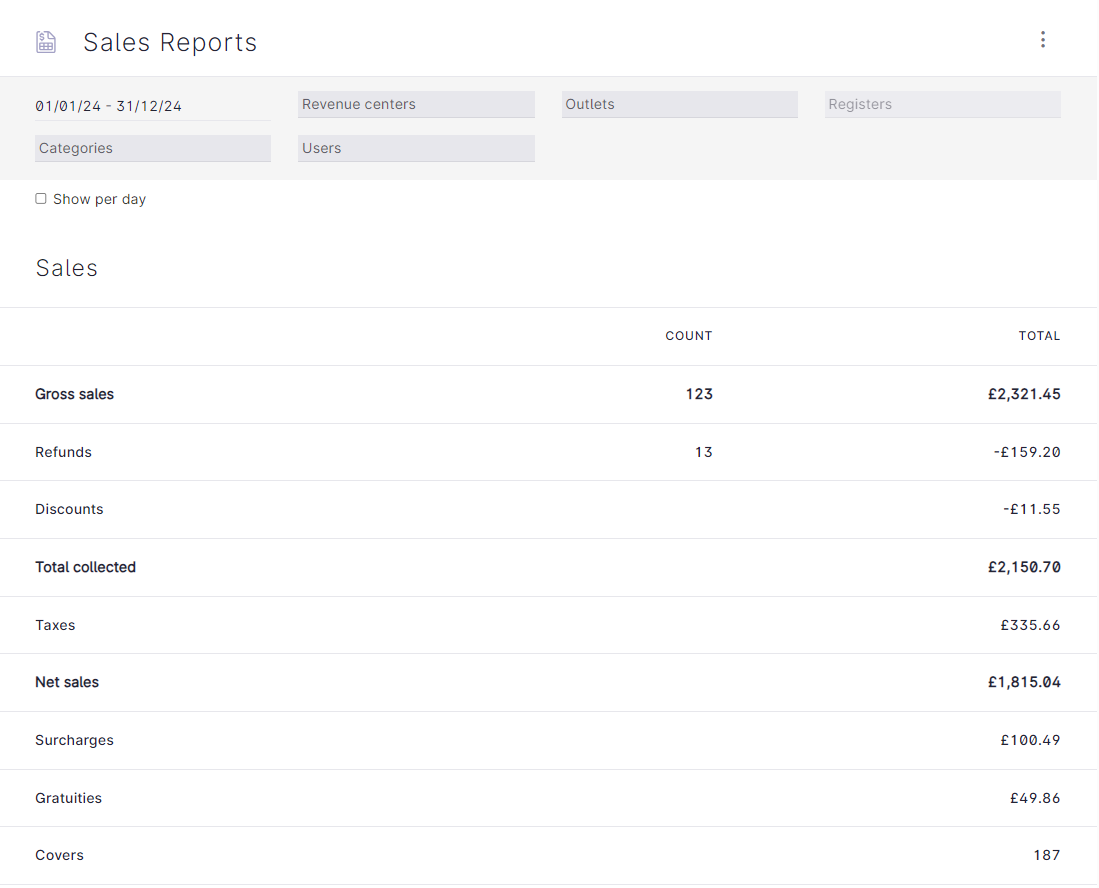The height and width of the screenshot is (888, 1099).
Task: Select the Refunds row
Action: pos(550,452)
